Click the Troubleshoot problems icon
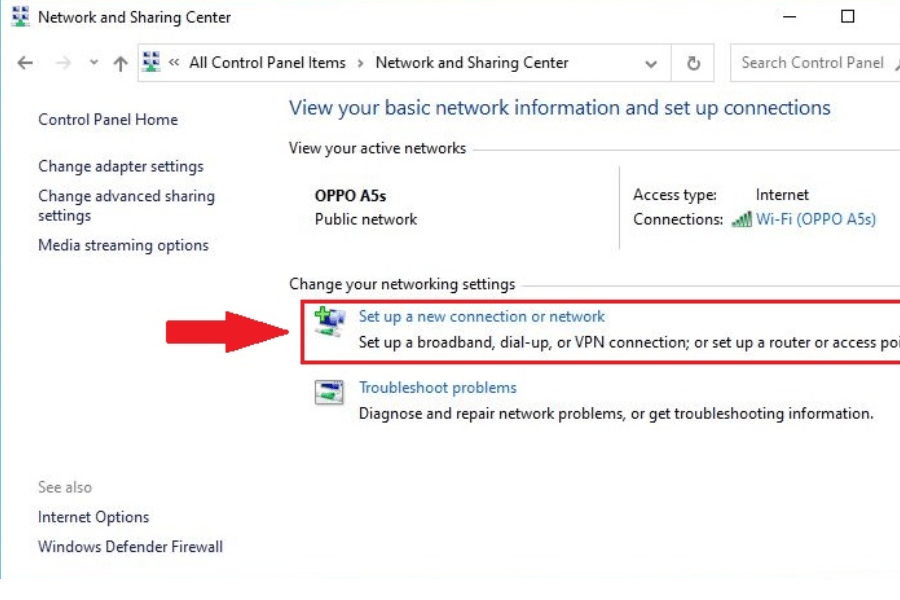900x600 pixels. click(x=328, y=391)
